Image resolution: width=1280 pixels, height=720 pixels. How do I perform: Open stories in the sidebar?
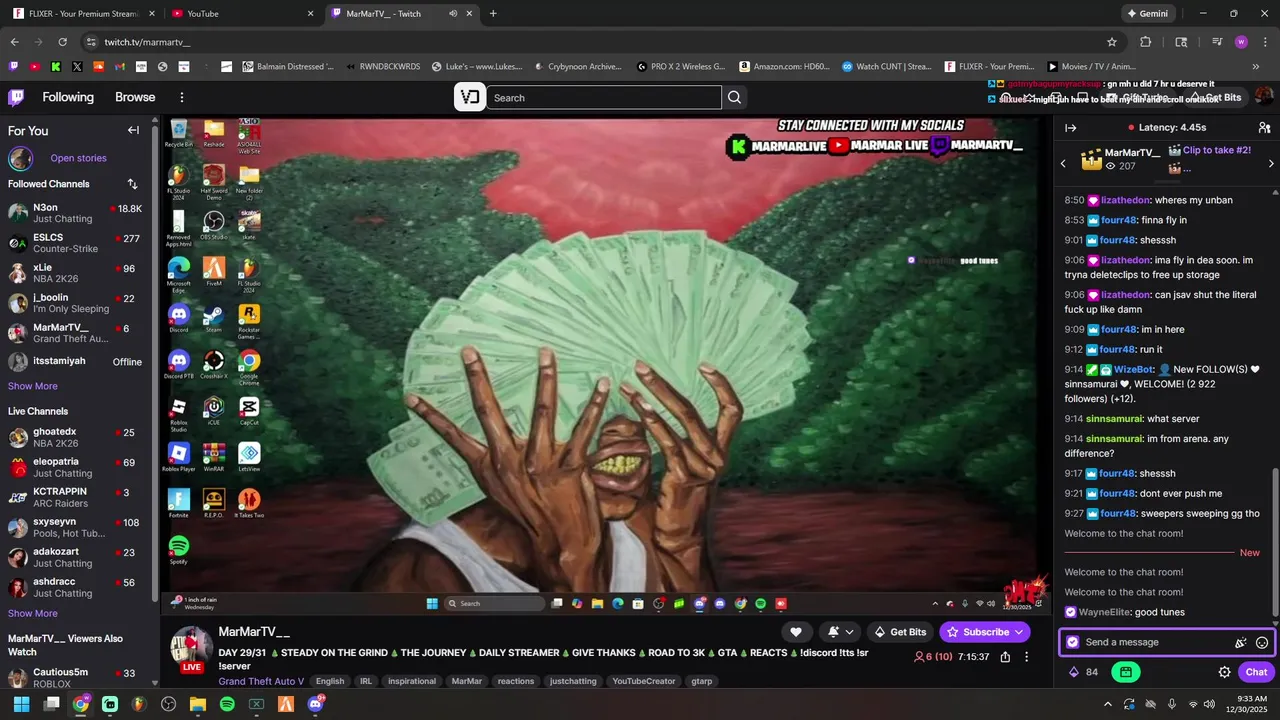click(x=78, y=158)
